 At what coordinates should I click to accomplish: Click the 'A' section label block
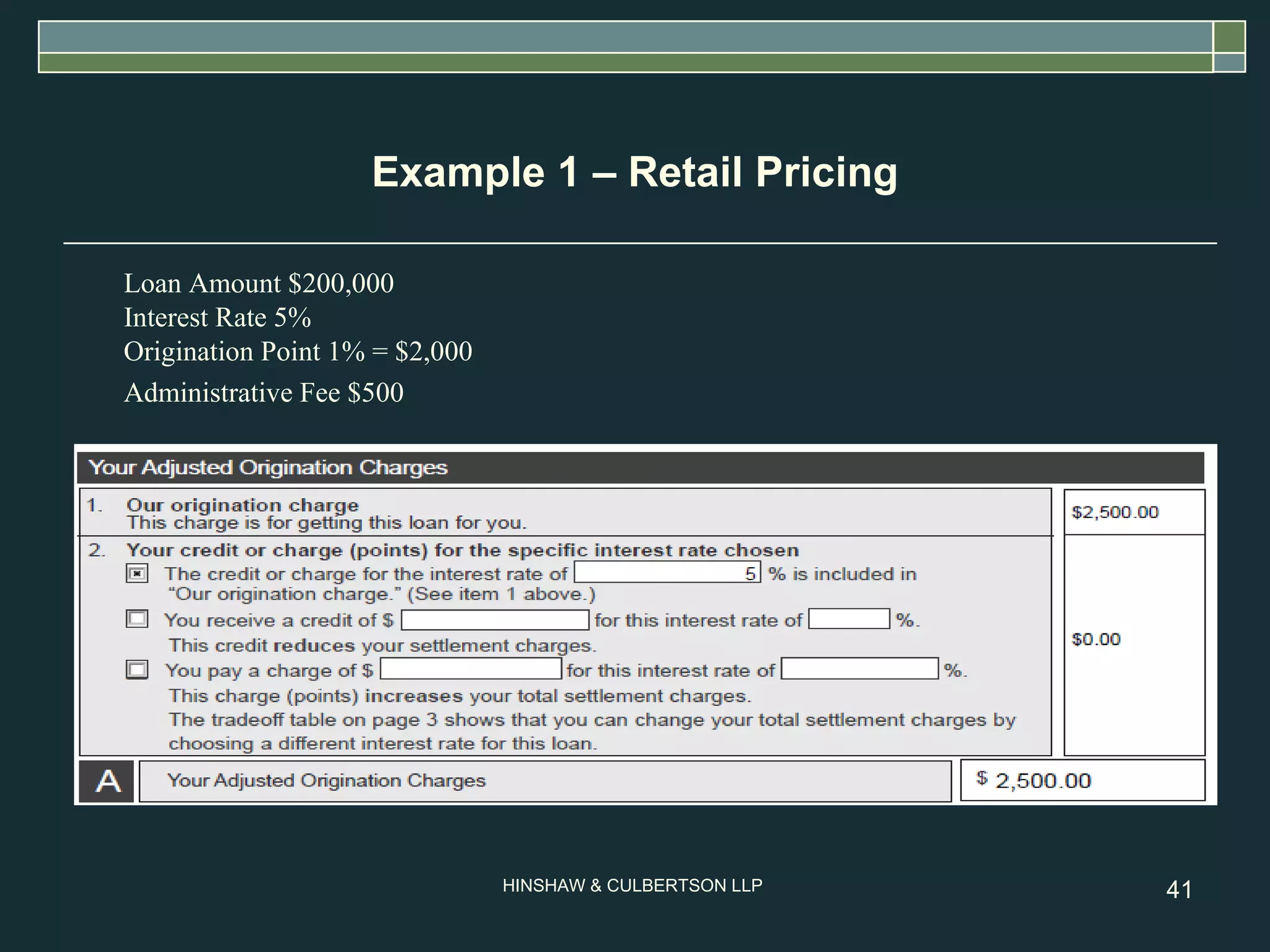click(x=107, y=781)
